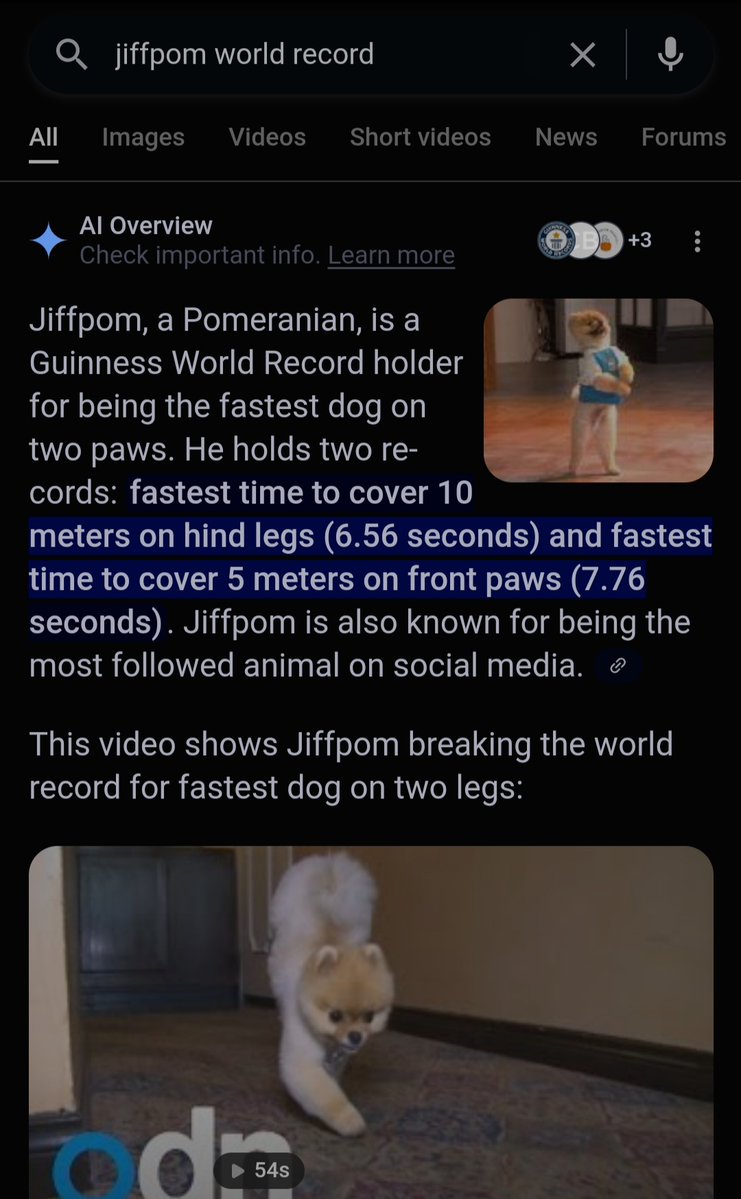
Task: Select the All results tab
Action: coord(44,137)
